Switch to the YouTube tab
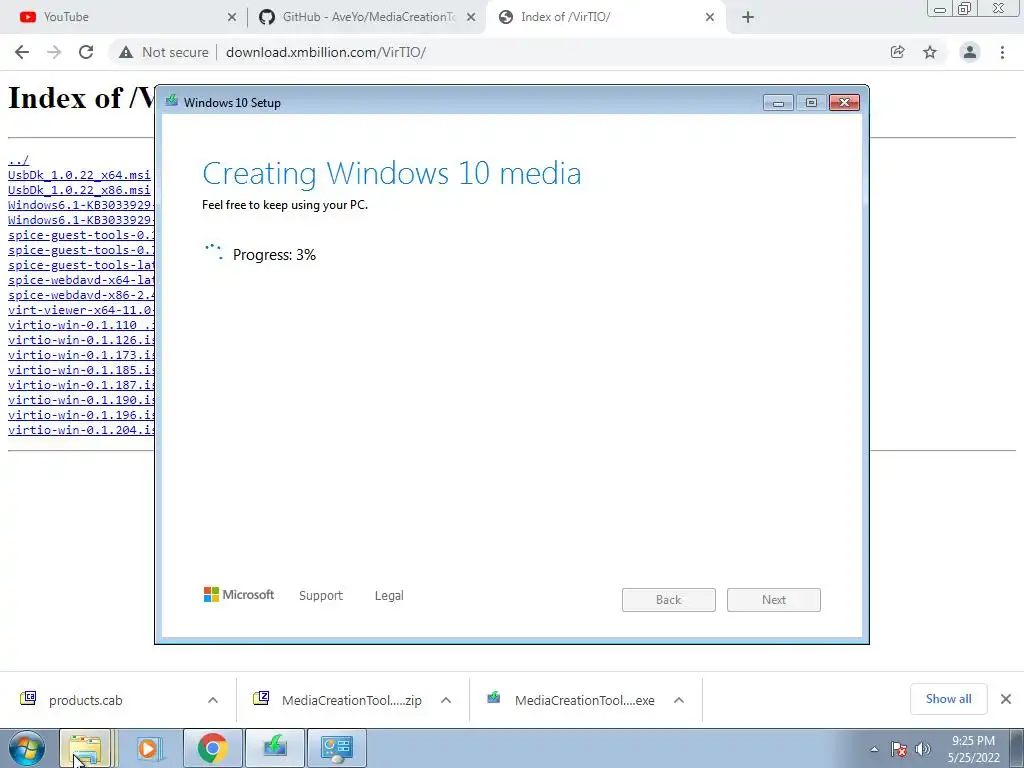Viewport: 1024px width, 768px height. (124, 17)
